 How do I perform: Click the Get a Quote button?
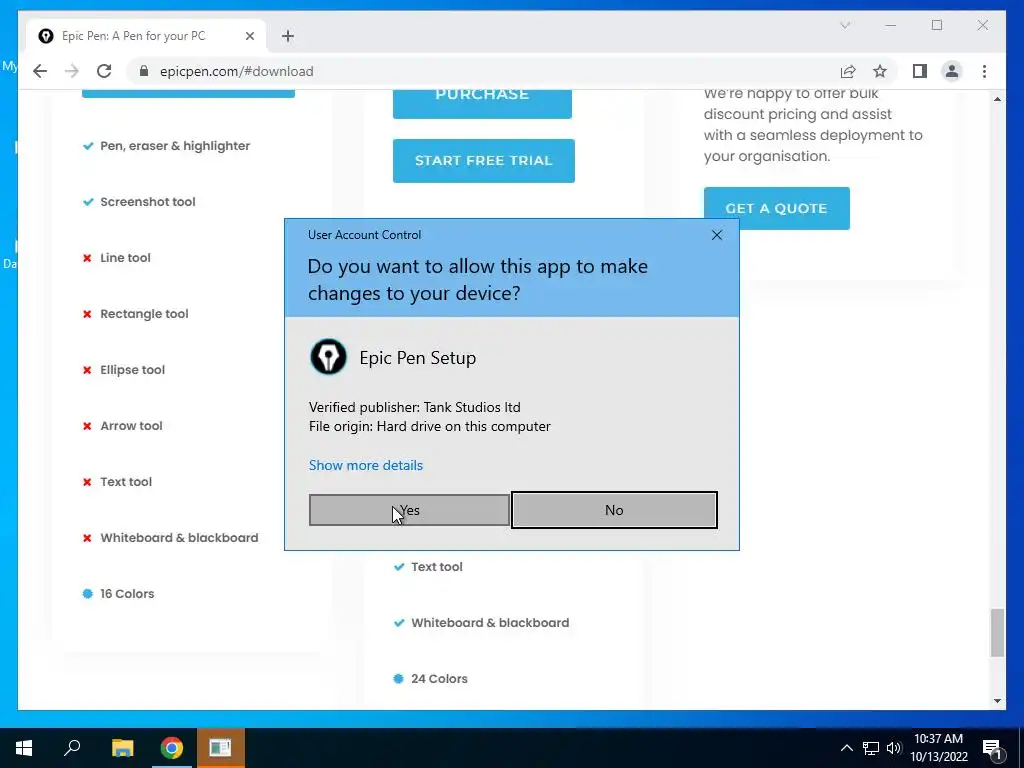pos(776,208)
